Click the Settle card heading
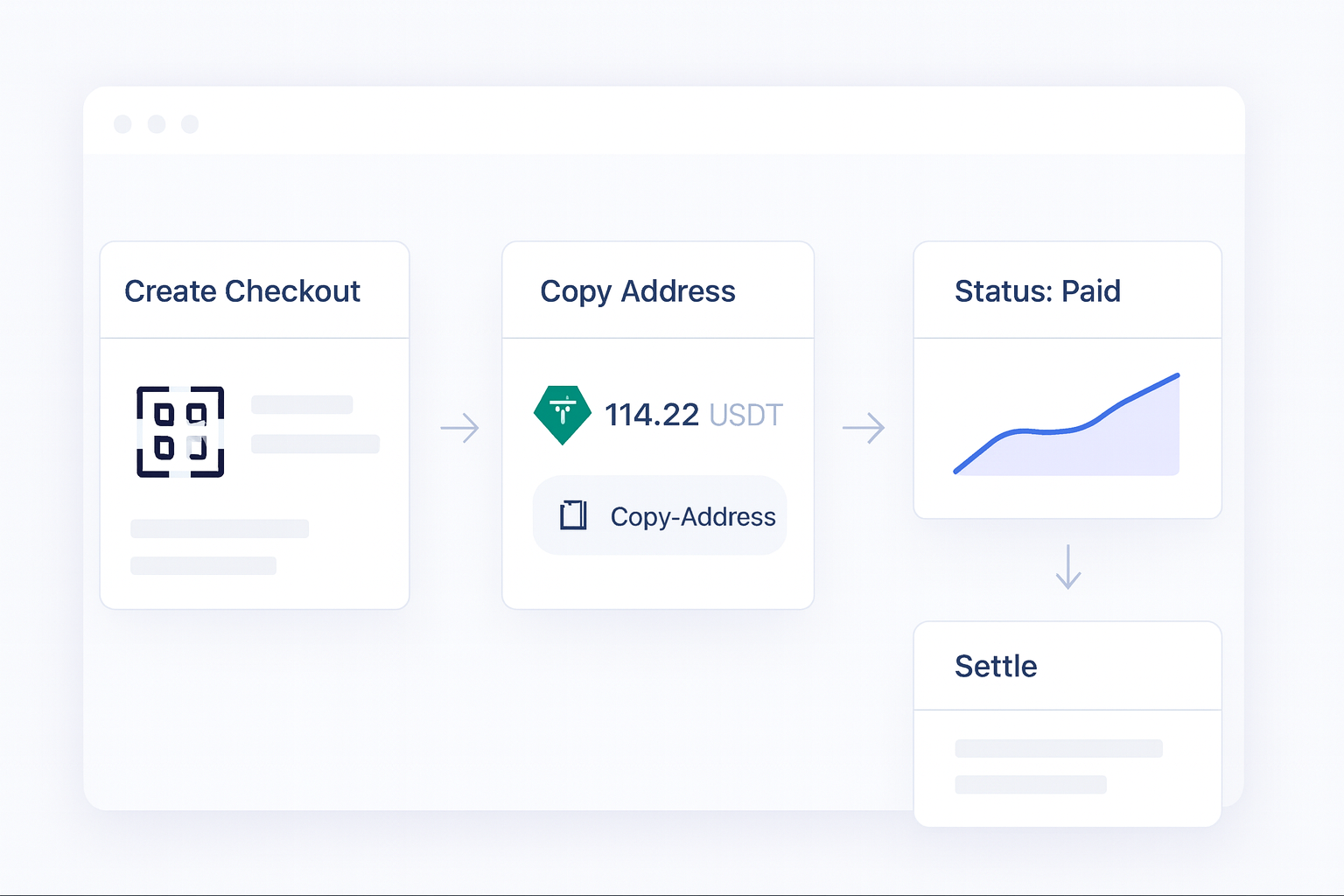This screenshot has width=1344, height=896. 996,667
